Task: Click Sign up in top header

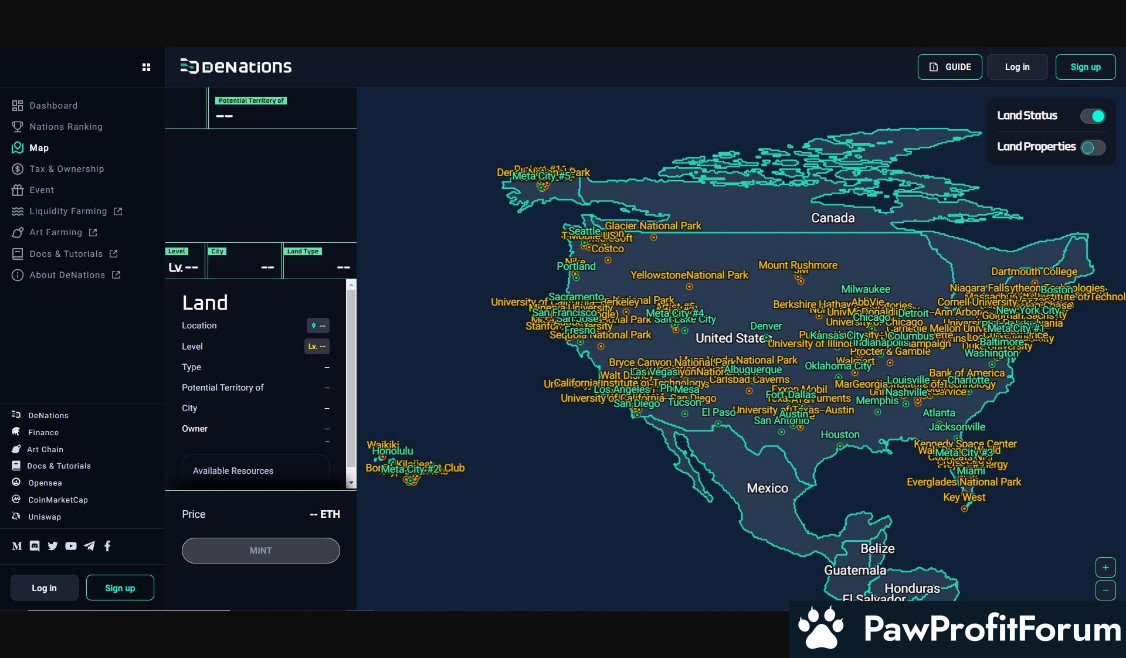Action: (x=1085, y=67)
